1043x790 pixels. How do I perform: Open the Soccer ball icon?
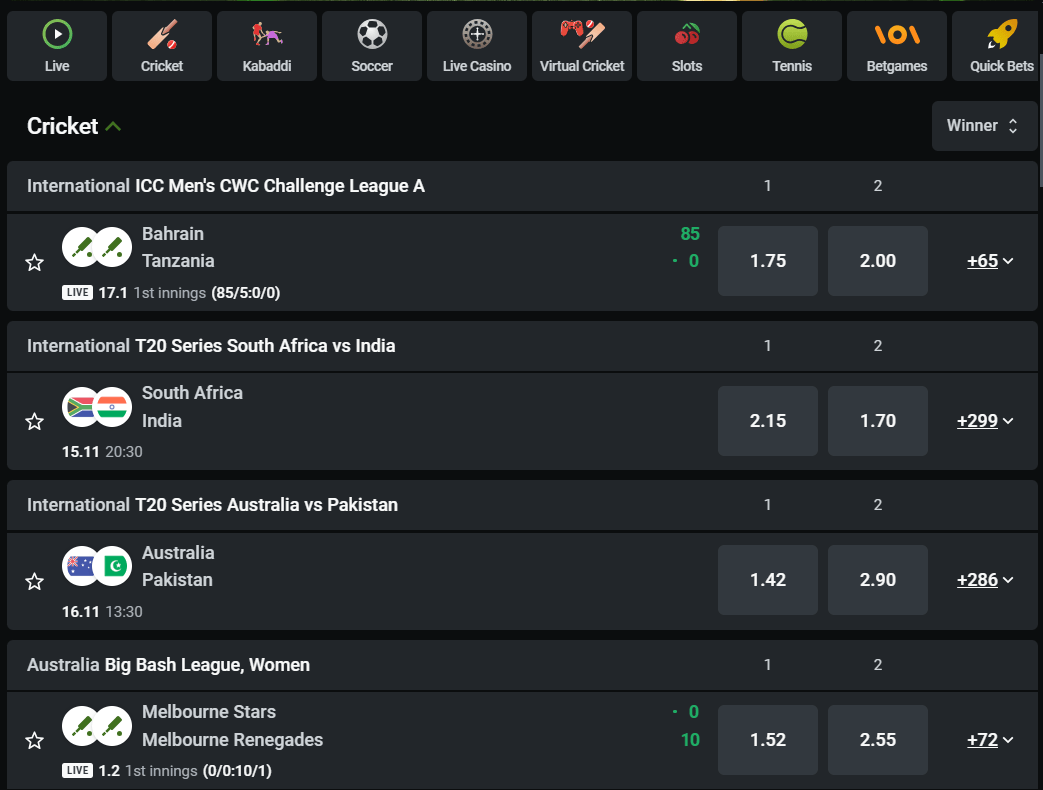click(372, 35)
